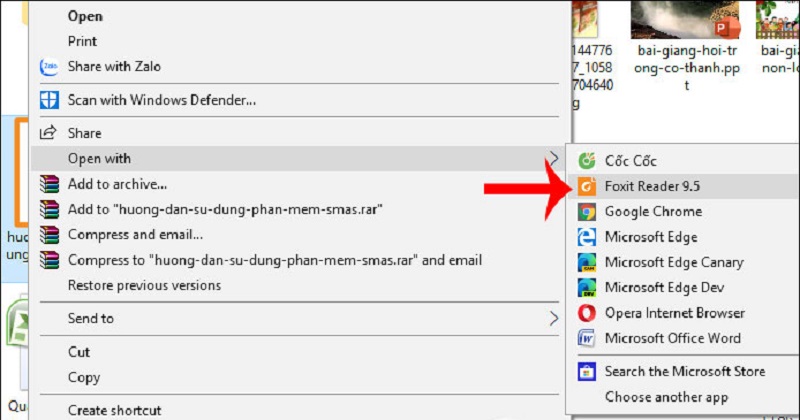
Task: Click the Edge Dev icon
Action: [586, 288]
